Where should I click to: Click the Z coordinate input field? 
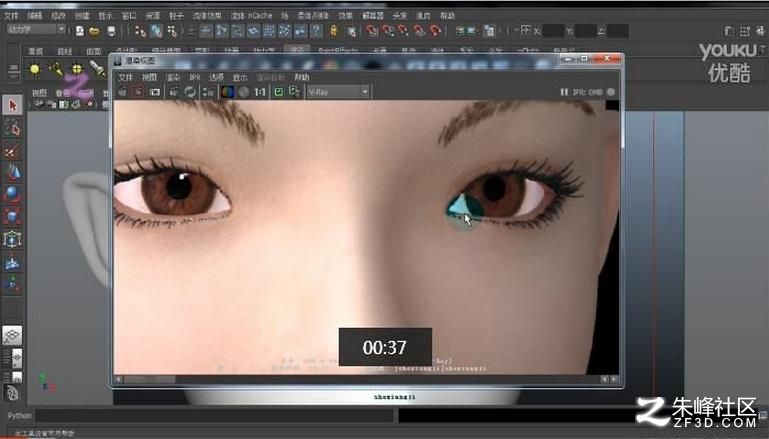[617, 31]
